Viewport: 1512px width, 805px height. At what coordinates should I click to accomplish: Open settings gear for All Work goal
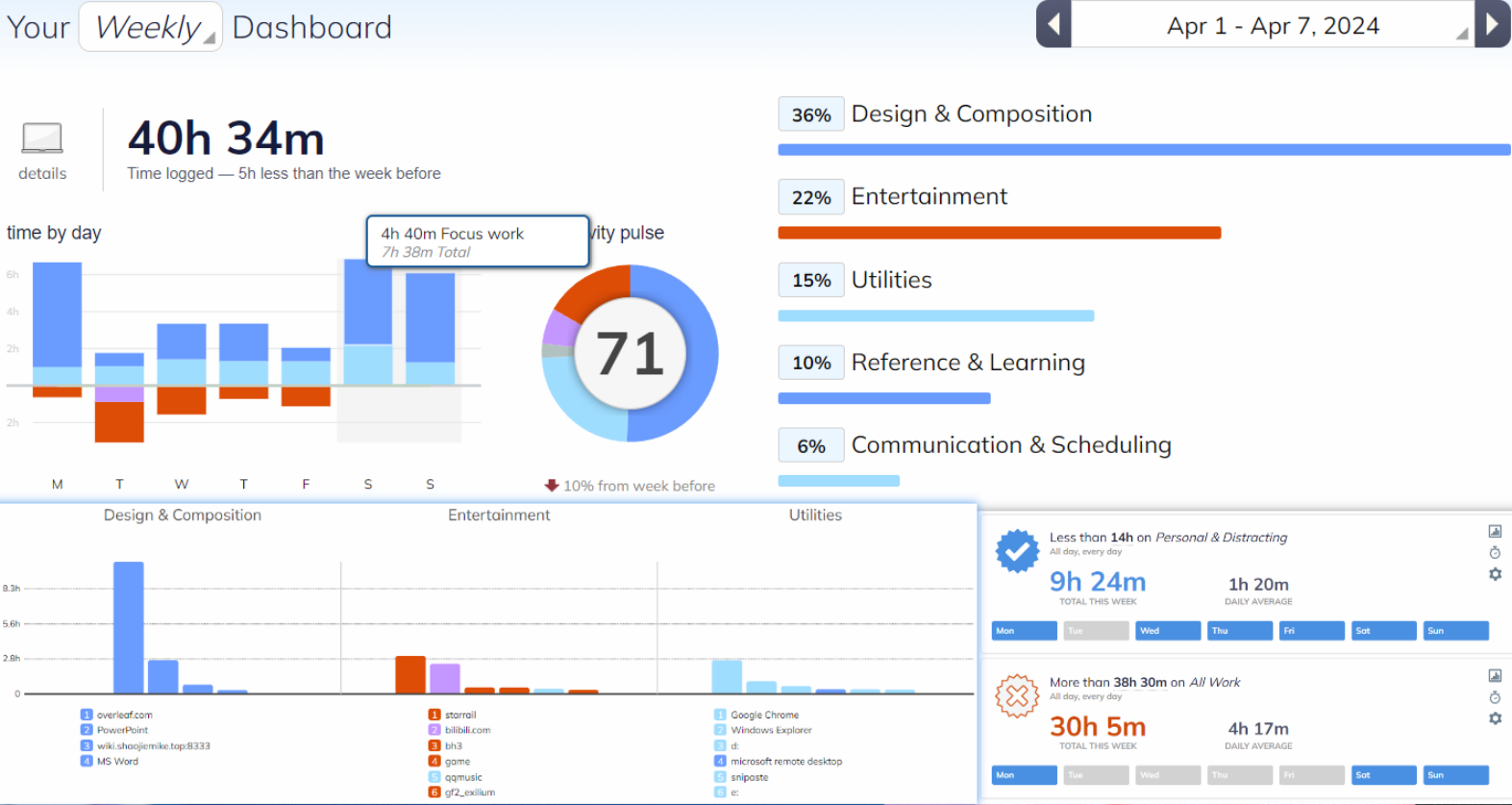click(x=1495, y=718)
